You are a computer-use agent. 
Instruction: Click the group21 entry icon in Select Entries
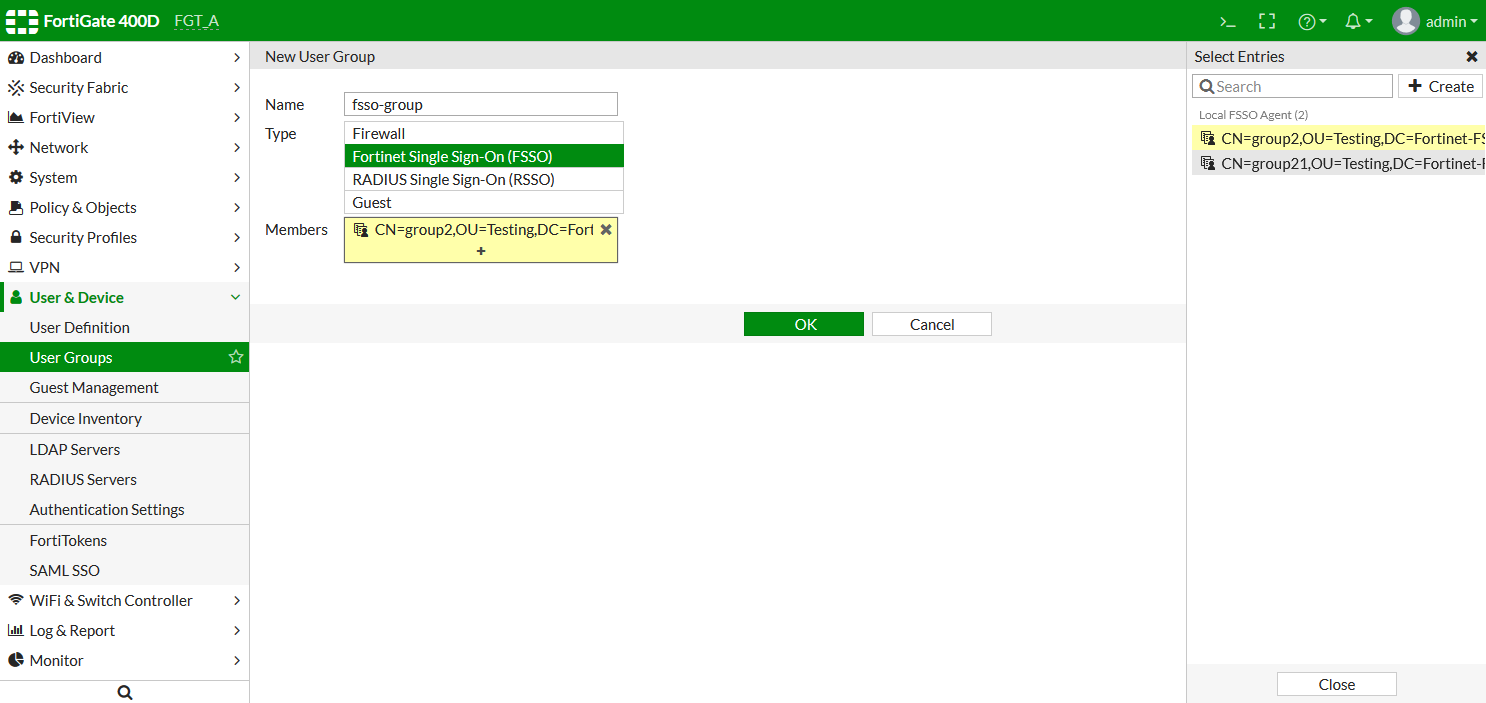click(x=1208, y=163)
